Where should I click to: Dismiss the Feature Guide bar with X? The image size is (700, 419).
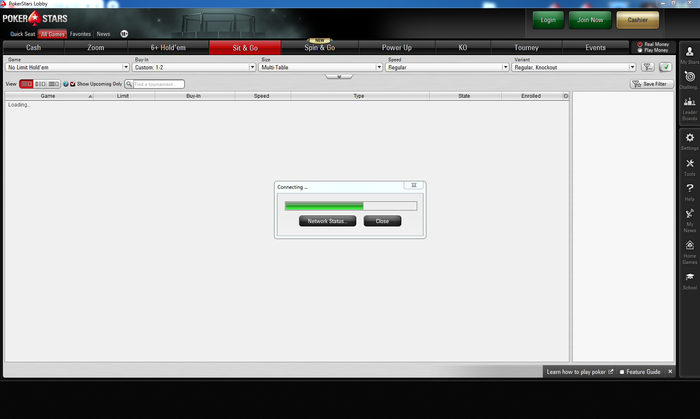[670, 372]
